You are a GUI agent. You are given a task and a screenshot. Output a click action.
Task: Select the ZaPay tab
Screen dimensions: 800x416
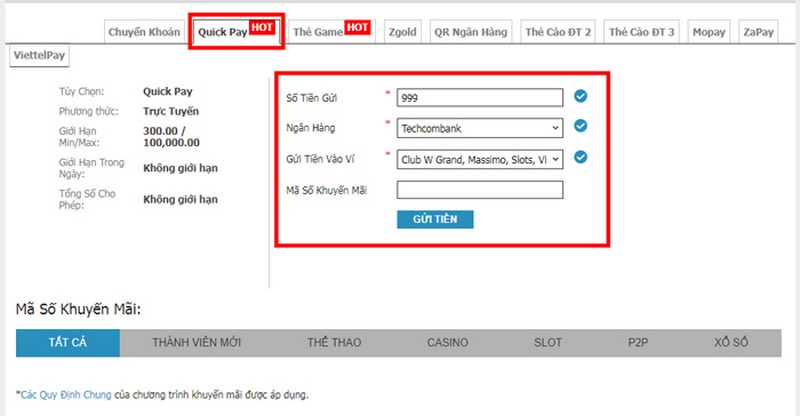pyautogui.click(x=758, y=32)
